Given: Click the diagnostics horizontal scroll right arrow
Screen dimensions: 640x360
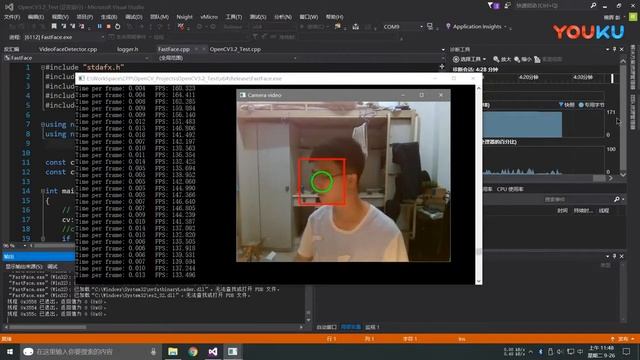Looking at the screenshot, I should (611, 178).
